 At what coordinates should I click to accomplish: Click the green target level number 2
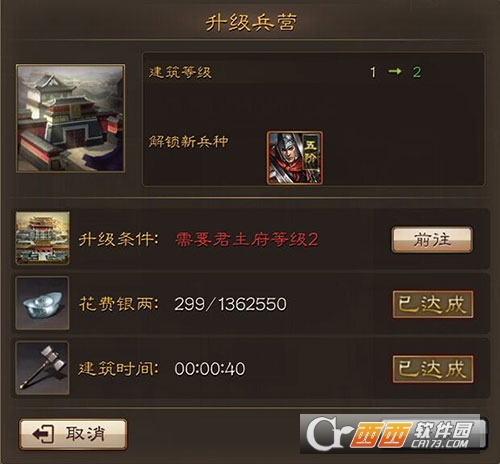point(417,72)
